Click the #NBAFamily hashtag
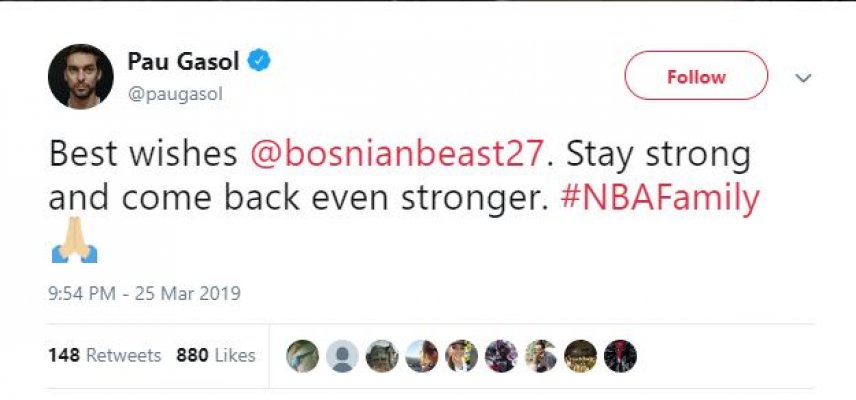856x400 pixels. [x=658, y=198]
